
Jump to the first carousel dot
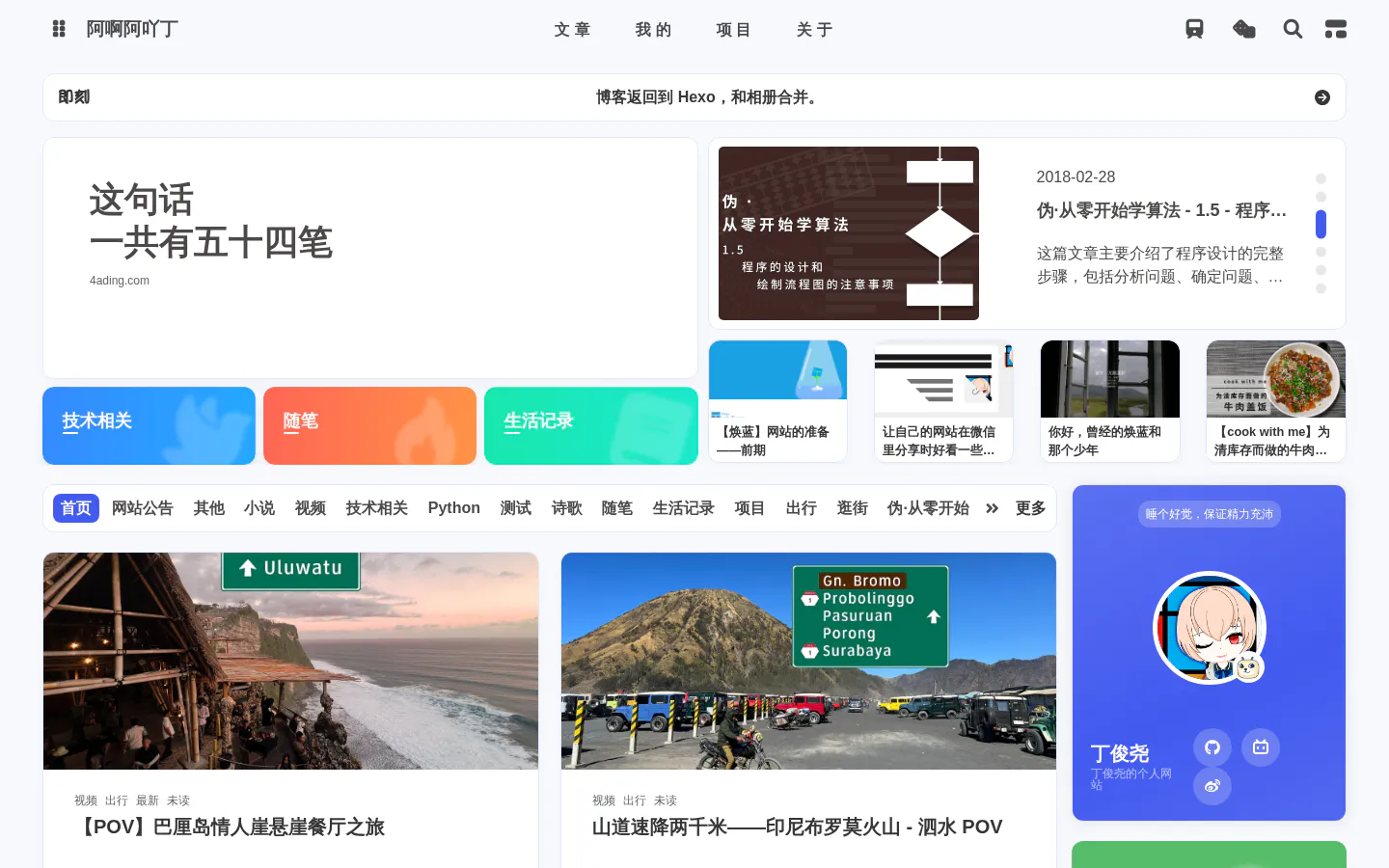point(1321,178)
